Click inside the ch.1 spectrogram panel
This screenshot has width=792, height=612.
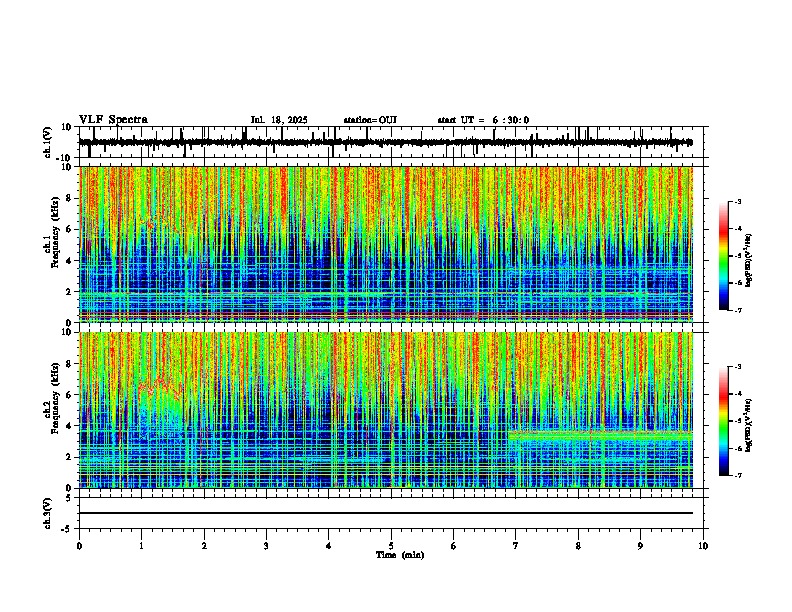[x=386, y=244]
